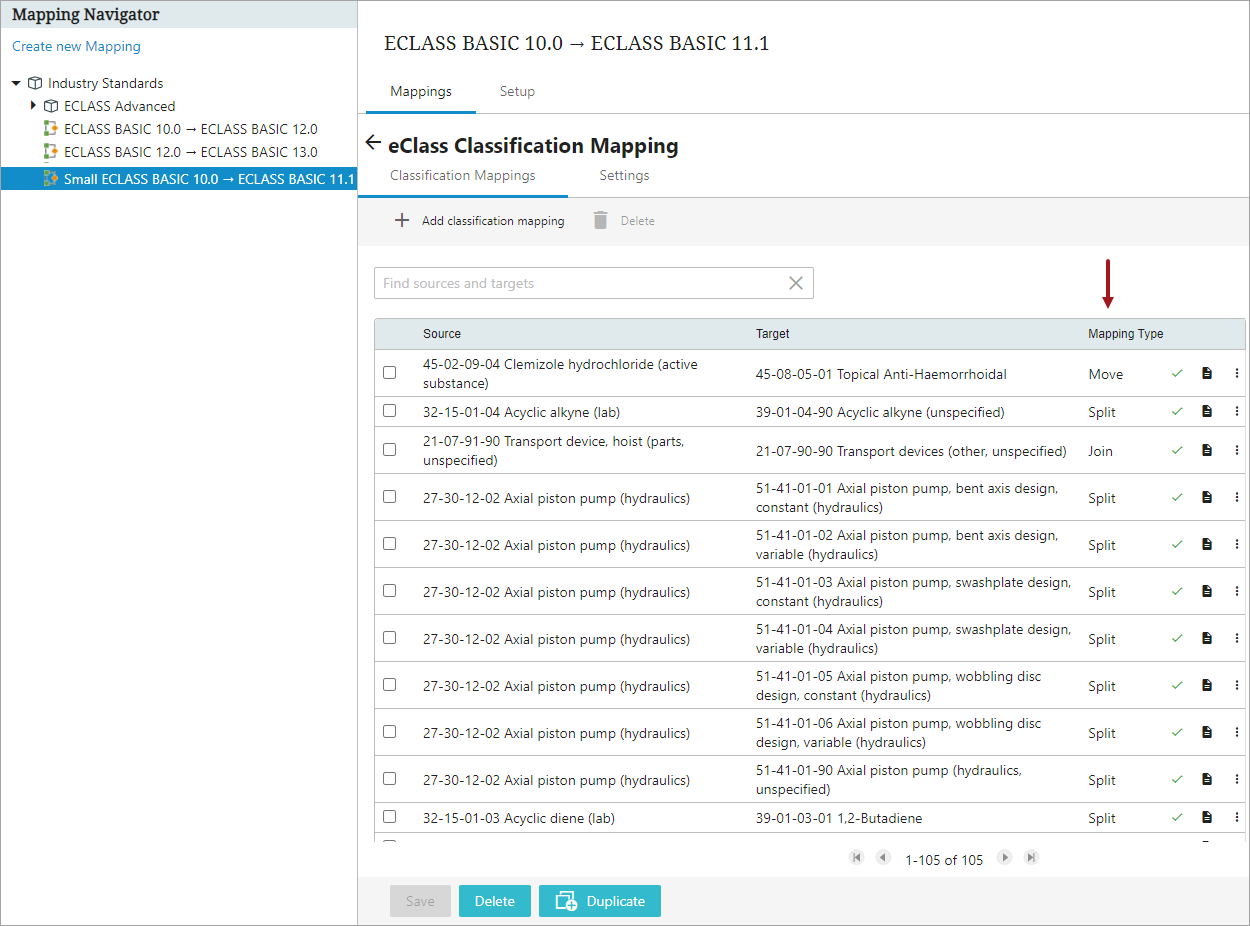Open document icon for Acyclic alkyne row
This screenshot has width=1250, height=926.
[x=1207, y=411]
